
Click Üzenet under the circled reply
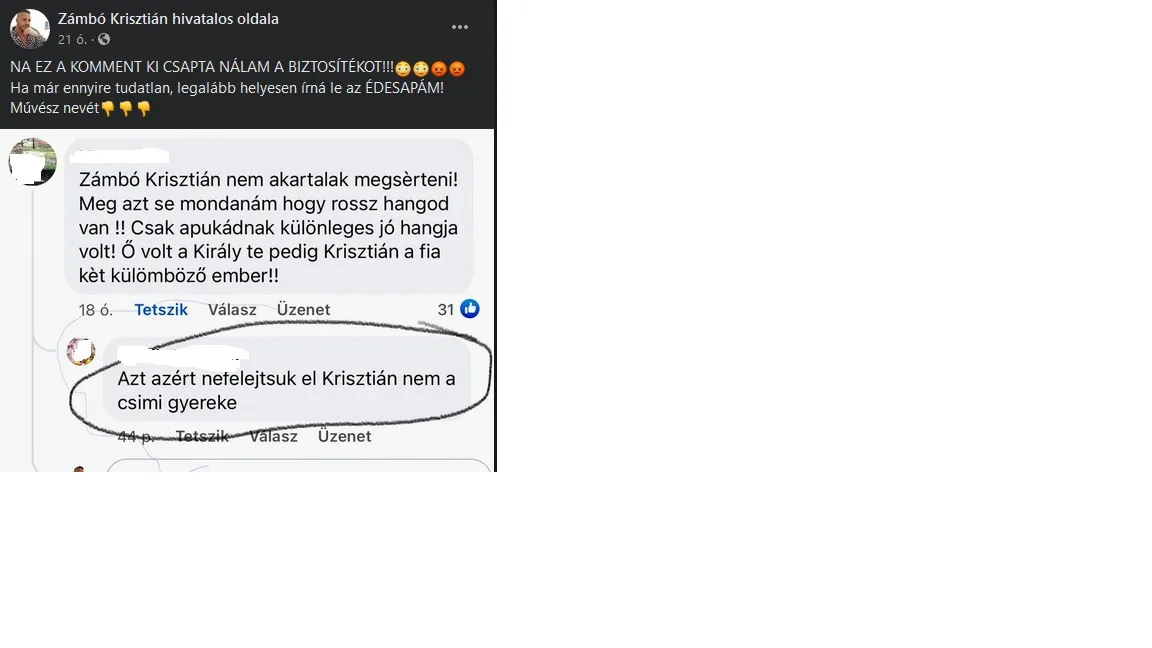tap(345, 436)
